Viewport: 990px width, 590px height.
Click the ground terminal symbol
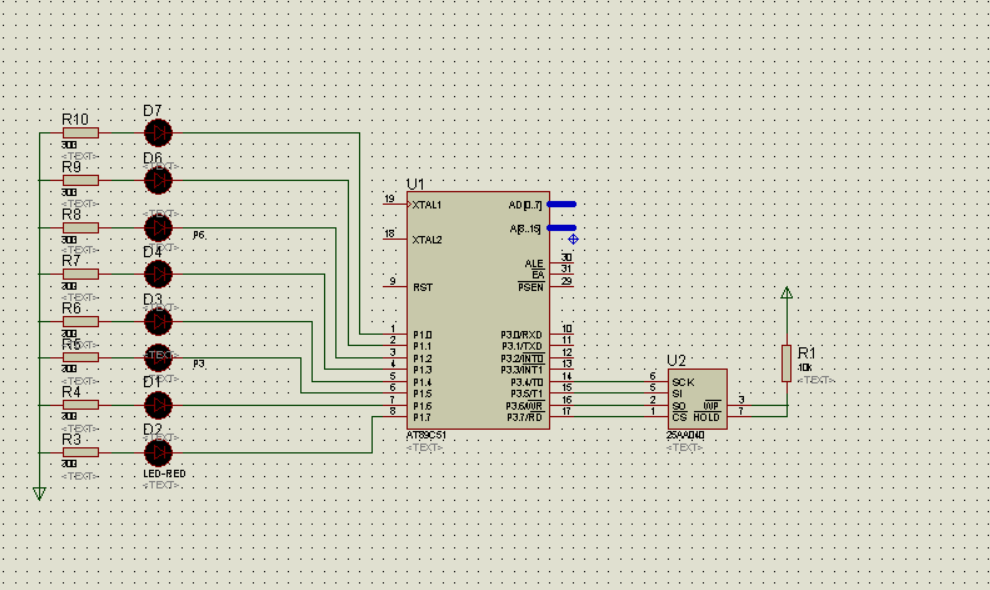click(x=39, y=494)
